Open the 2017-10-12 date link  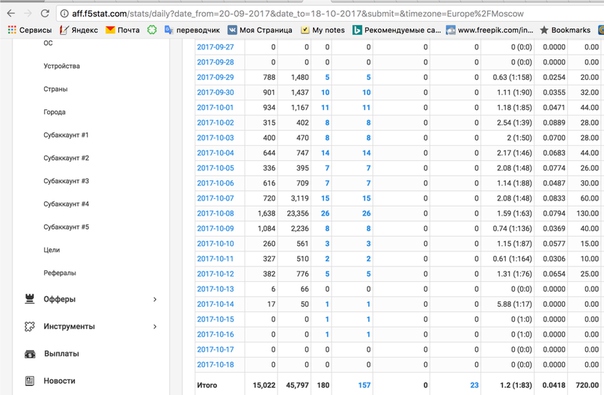(x=215, y=274)
